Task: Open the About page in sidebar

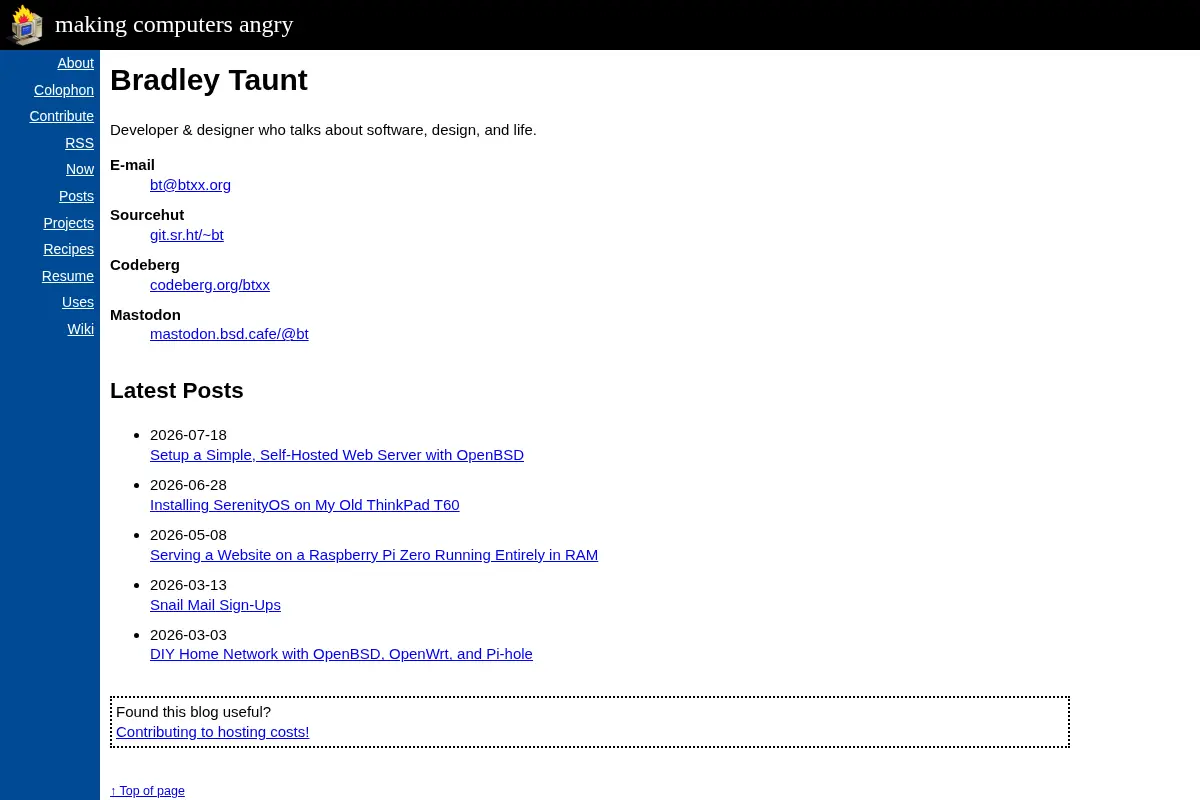Action: (x=75, y=63)
